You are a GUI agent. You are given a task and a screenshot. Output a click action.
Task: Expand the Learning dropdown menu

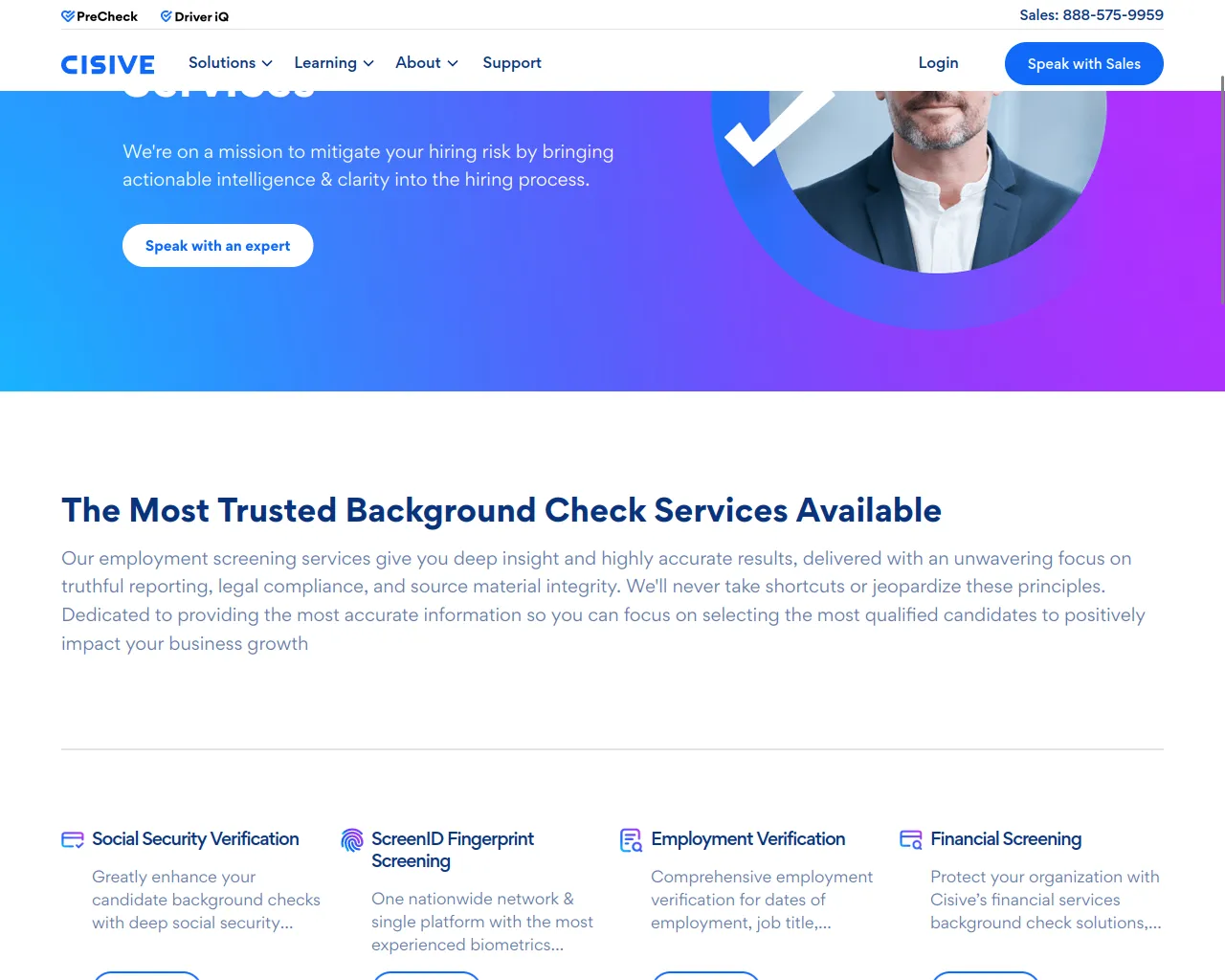pyautogui.click(x=334, y=62)
